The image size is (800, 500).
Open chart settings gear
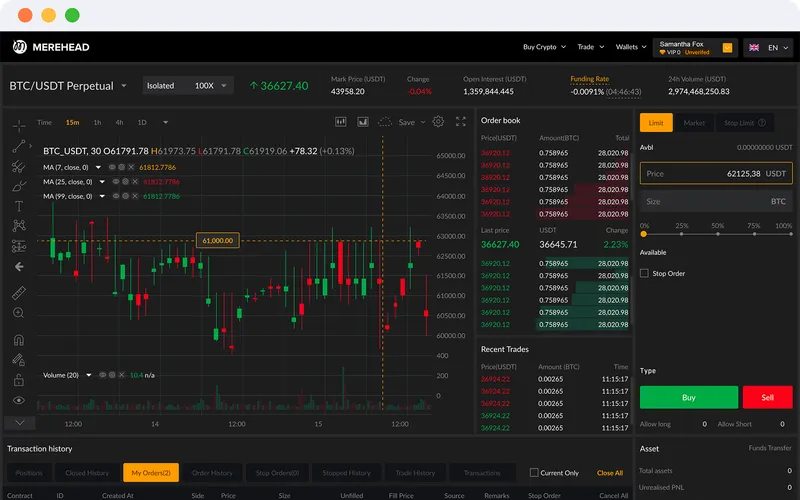click(438, 121)
